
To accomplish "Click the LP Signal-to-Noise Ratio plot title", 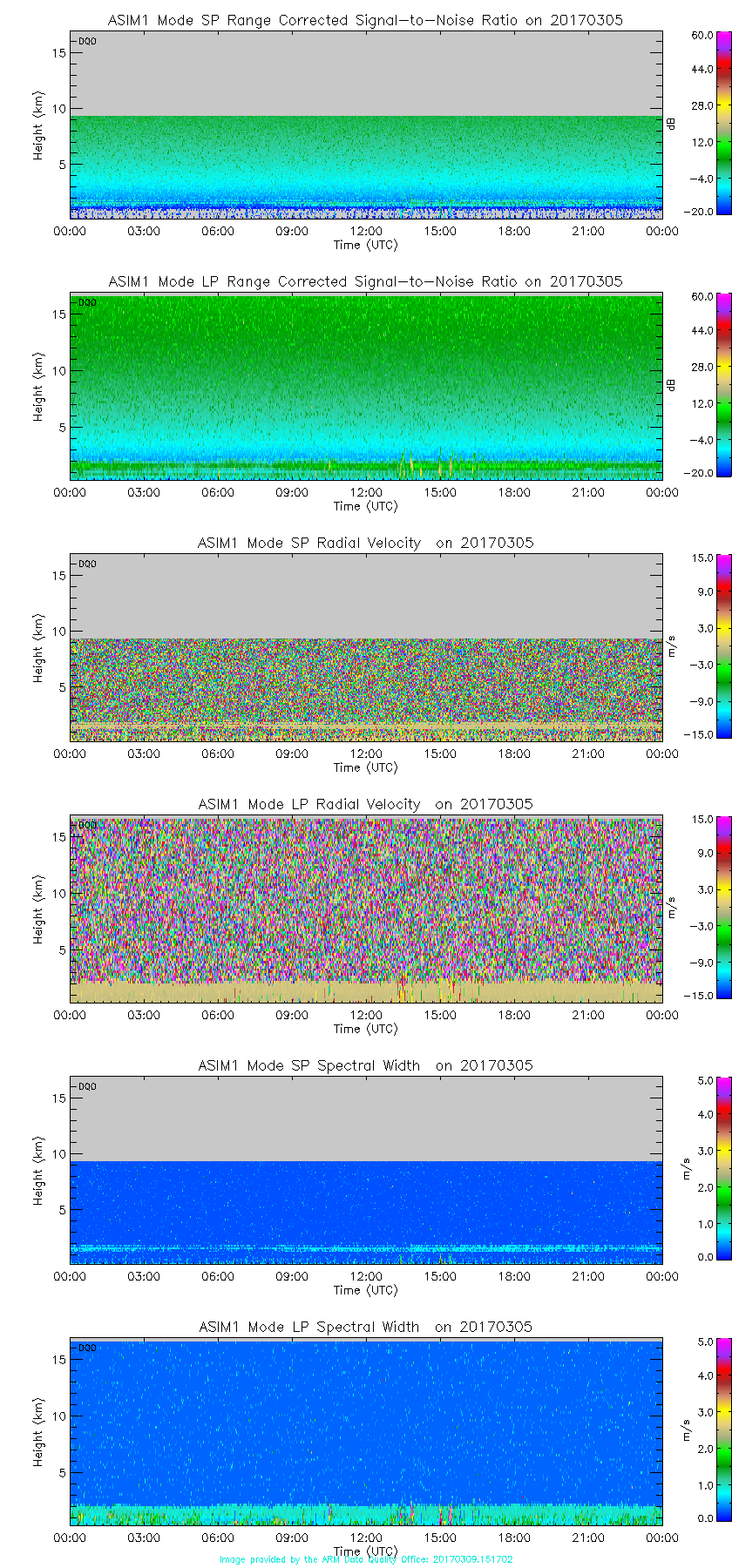I will point(365,281).
